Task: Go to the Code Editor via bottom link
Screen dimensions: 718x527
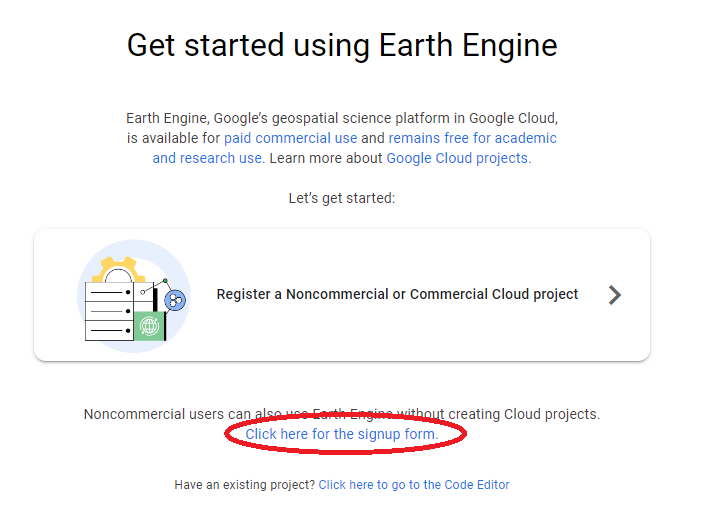Action: pyautogui.click(x=414, y=485)
